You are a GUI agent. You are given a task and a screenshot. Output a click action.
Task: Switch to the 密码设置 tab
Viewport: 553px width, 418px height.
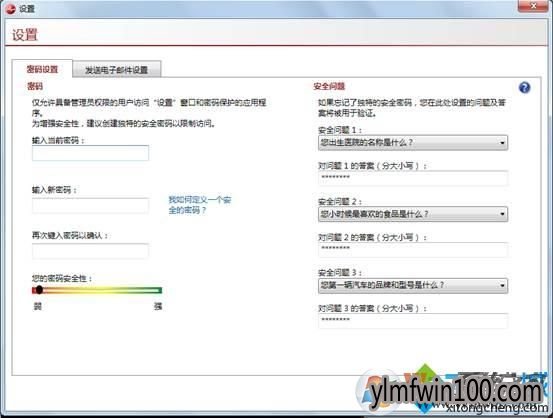[x=42, y=69]
